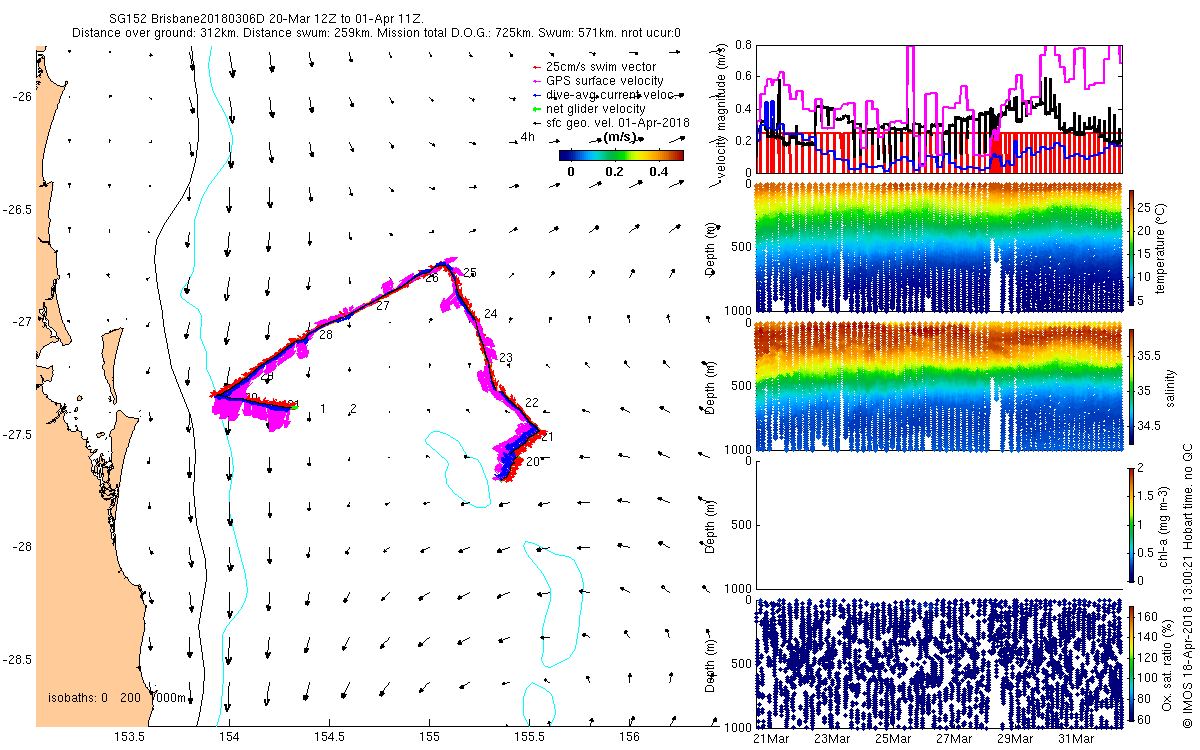Click the day marker '28' on the glider track
This screenshot has height=750, width=1200.
[325, 335]
